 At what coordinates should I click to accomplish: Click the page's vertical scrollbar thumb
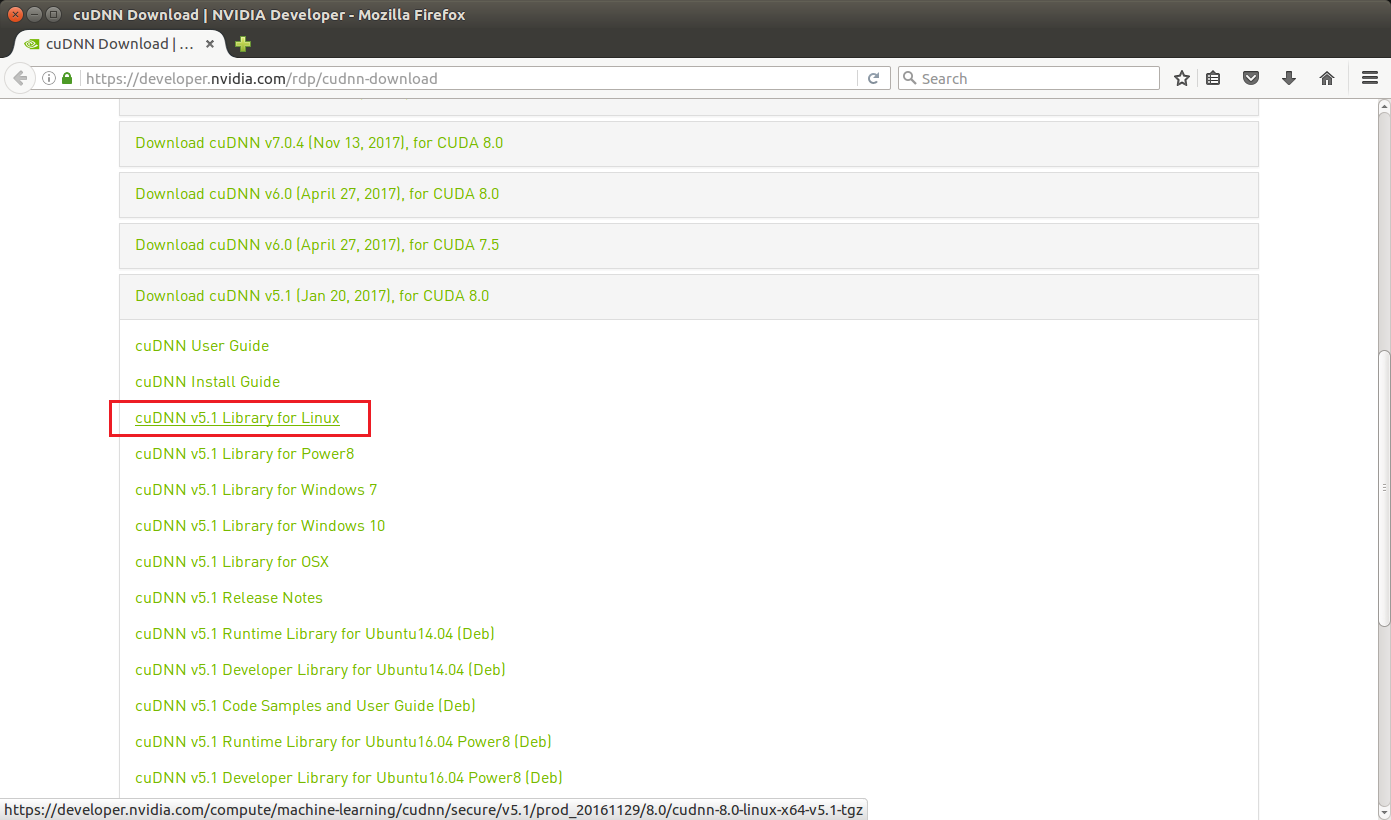[x=1383, y=490]
